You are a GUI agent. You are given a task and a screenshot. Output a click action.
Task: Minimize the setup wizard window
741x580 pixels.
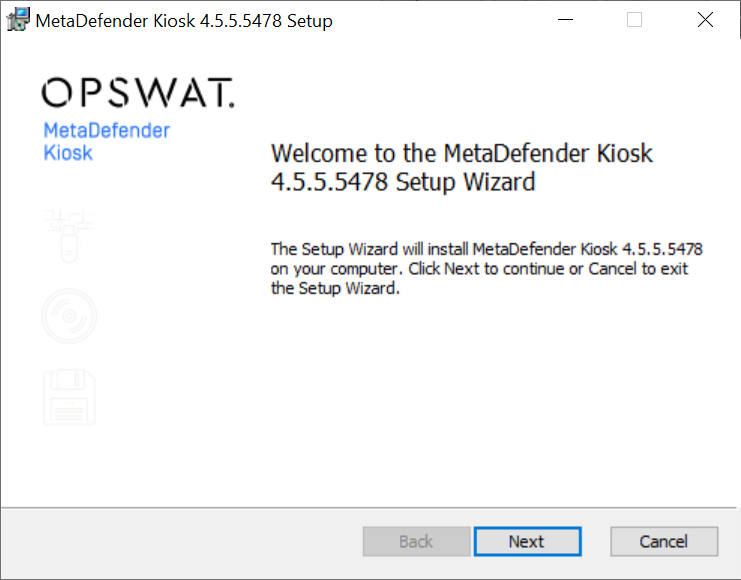pyautogui.click(x=565, y=20)
